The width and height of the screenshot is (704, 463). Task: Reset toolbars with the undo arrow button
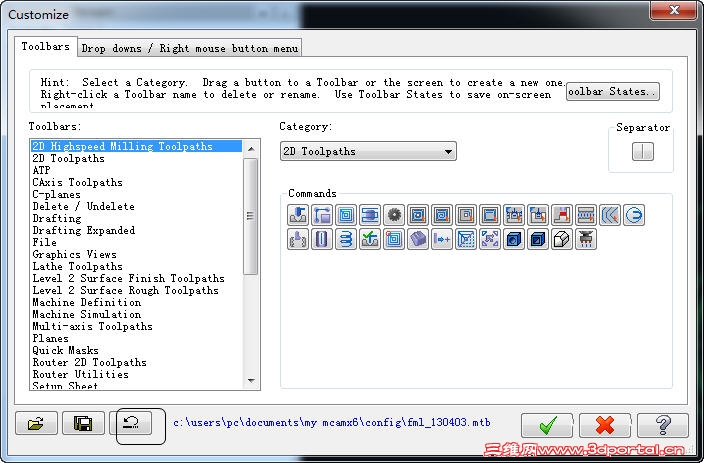[131, 423]
